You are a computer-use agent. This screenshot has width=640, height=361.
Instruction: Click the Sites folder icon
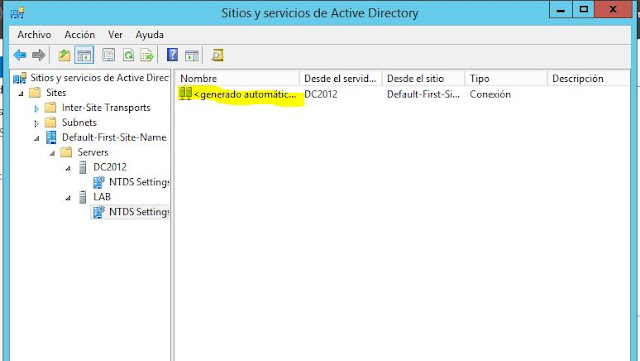click(35, 93)
